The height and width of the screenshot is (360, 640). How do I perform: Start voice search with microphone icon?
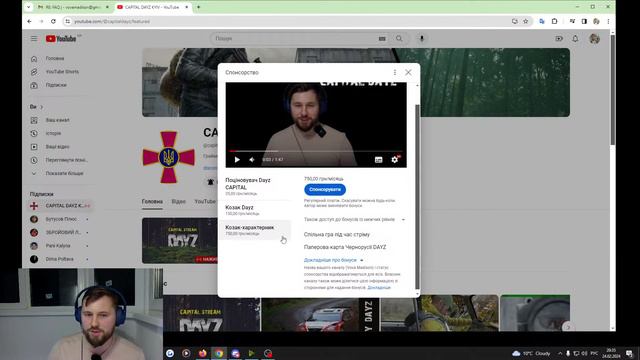coord(422,38)
